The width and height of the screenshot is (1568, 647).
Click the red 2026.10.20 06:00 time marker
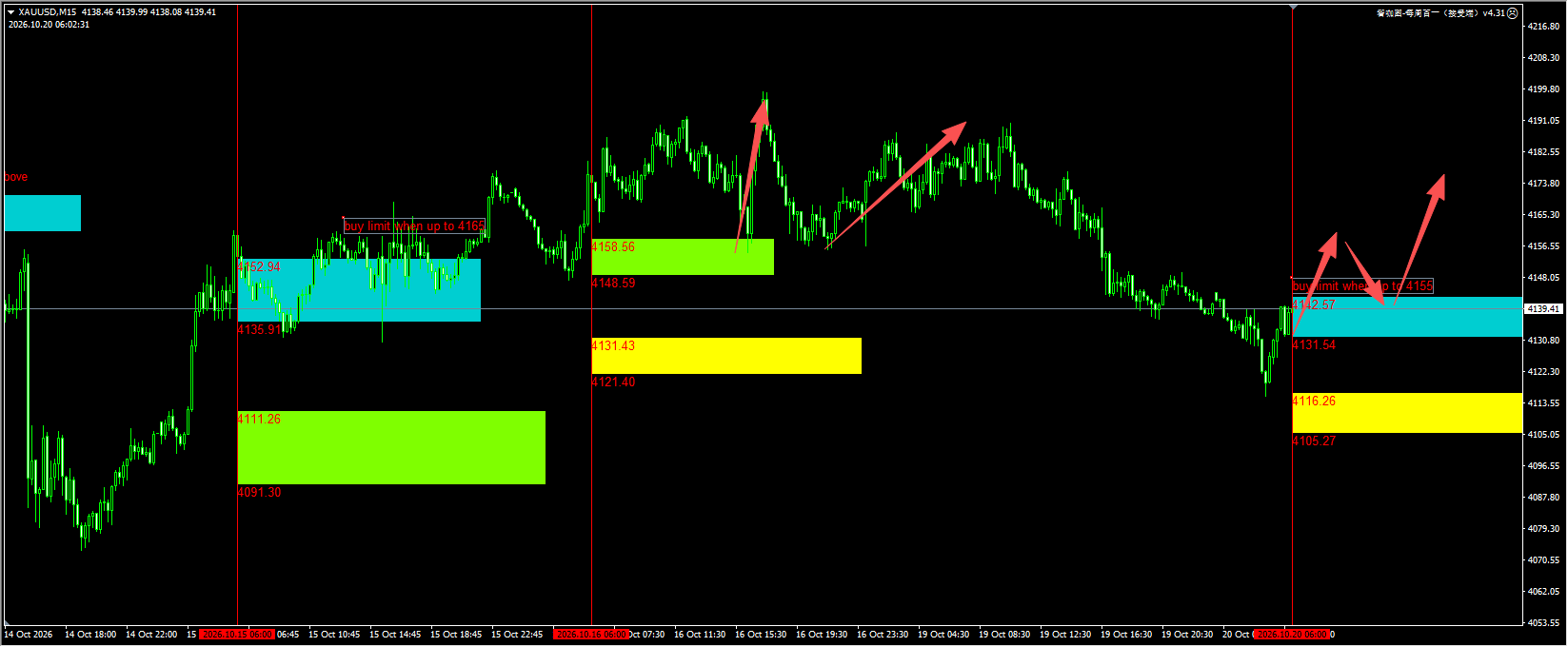(x=1292, y=634)
